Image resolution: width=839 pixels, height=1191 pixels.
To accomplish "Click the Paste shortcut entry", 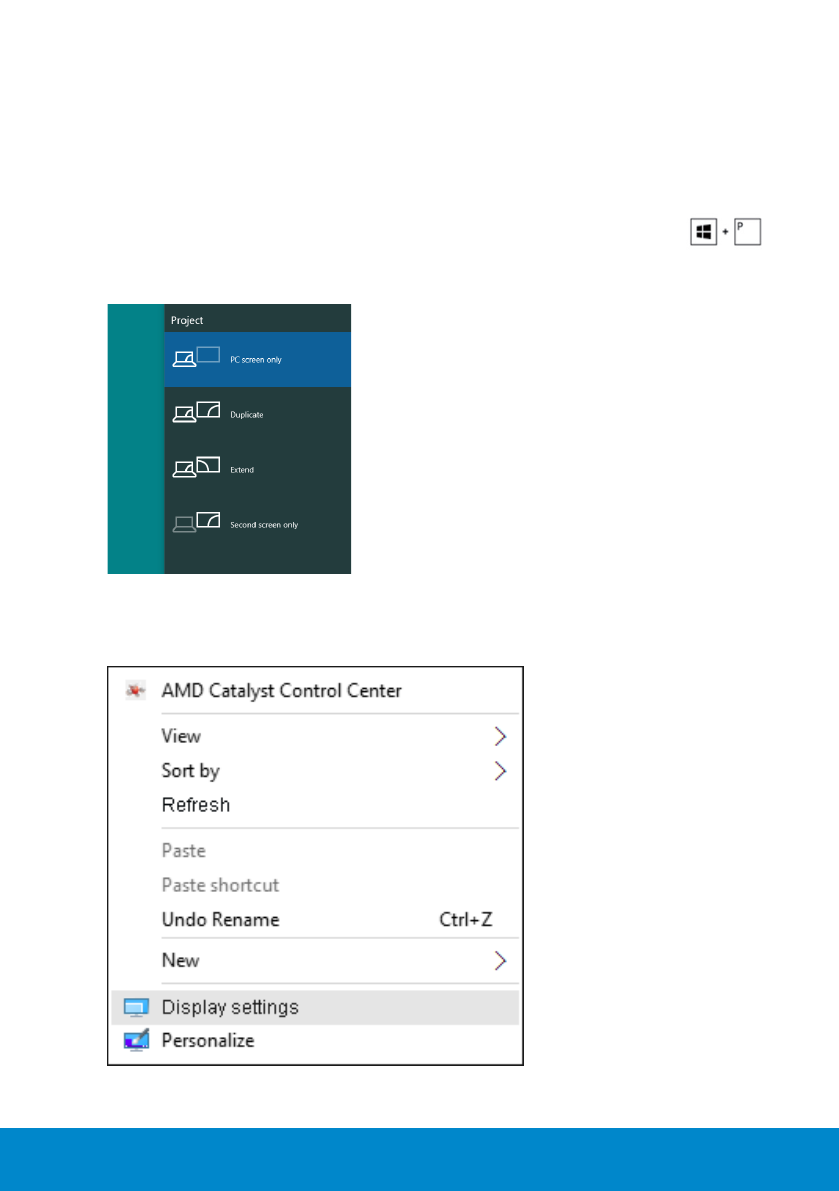I will (220, 885).
